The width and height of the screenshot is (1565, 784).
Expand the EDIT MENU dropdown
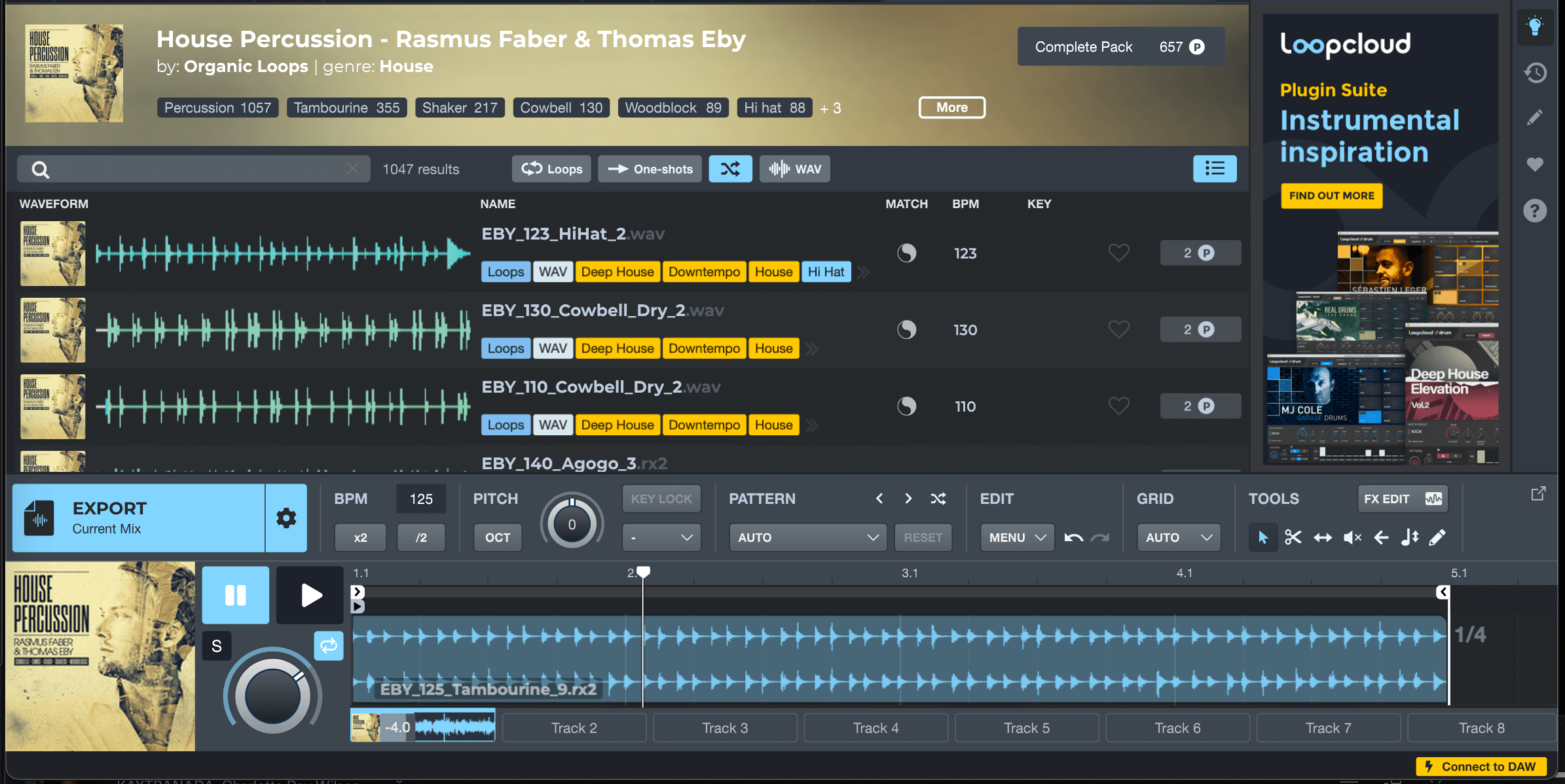click(1016, 537)
